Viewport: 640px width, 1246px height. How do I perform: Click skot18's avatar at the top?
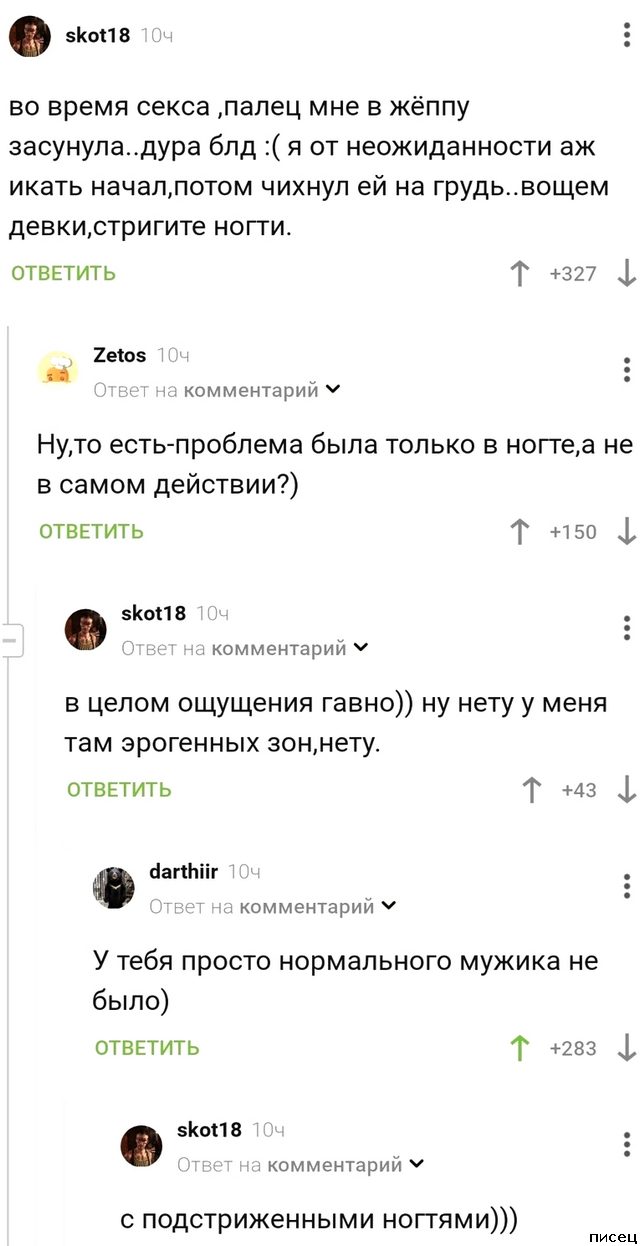(30, 37)
